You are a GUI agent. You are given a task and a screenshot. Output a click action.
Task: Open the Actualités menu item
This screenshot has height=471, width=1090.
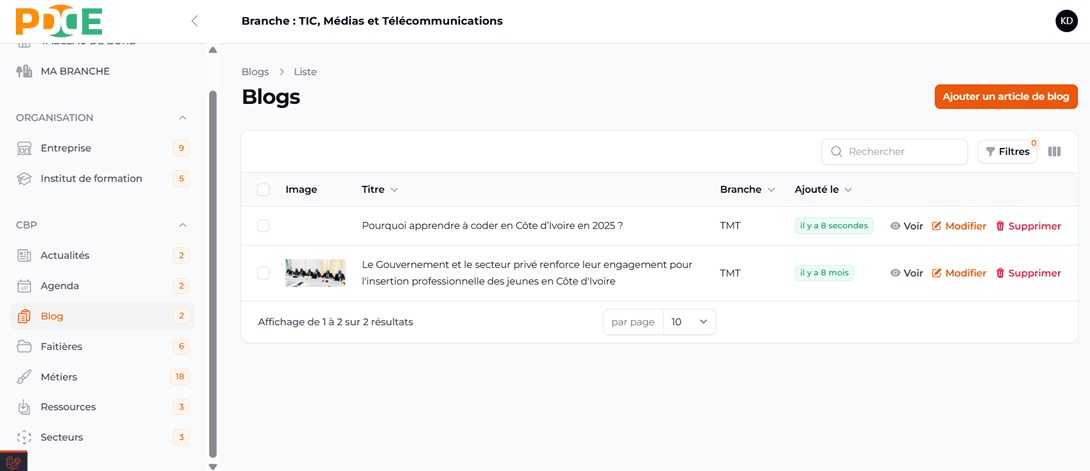65,255
